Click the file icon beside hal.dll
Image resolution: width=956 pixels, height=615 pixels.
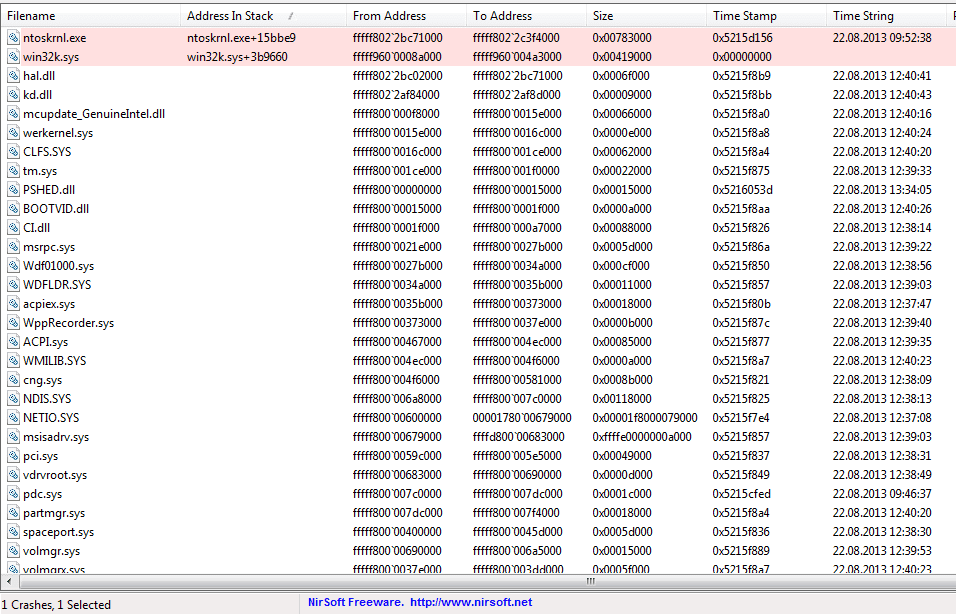(13, 76)
